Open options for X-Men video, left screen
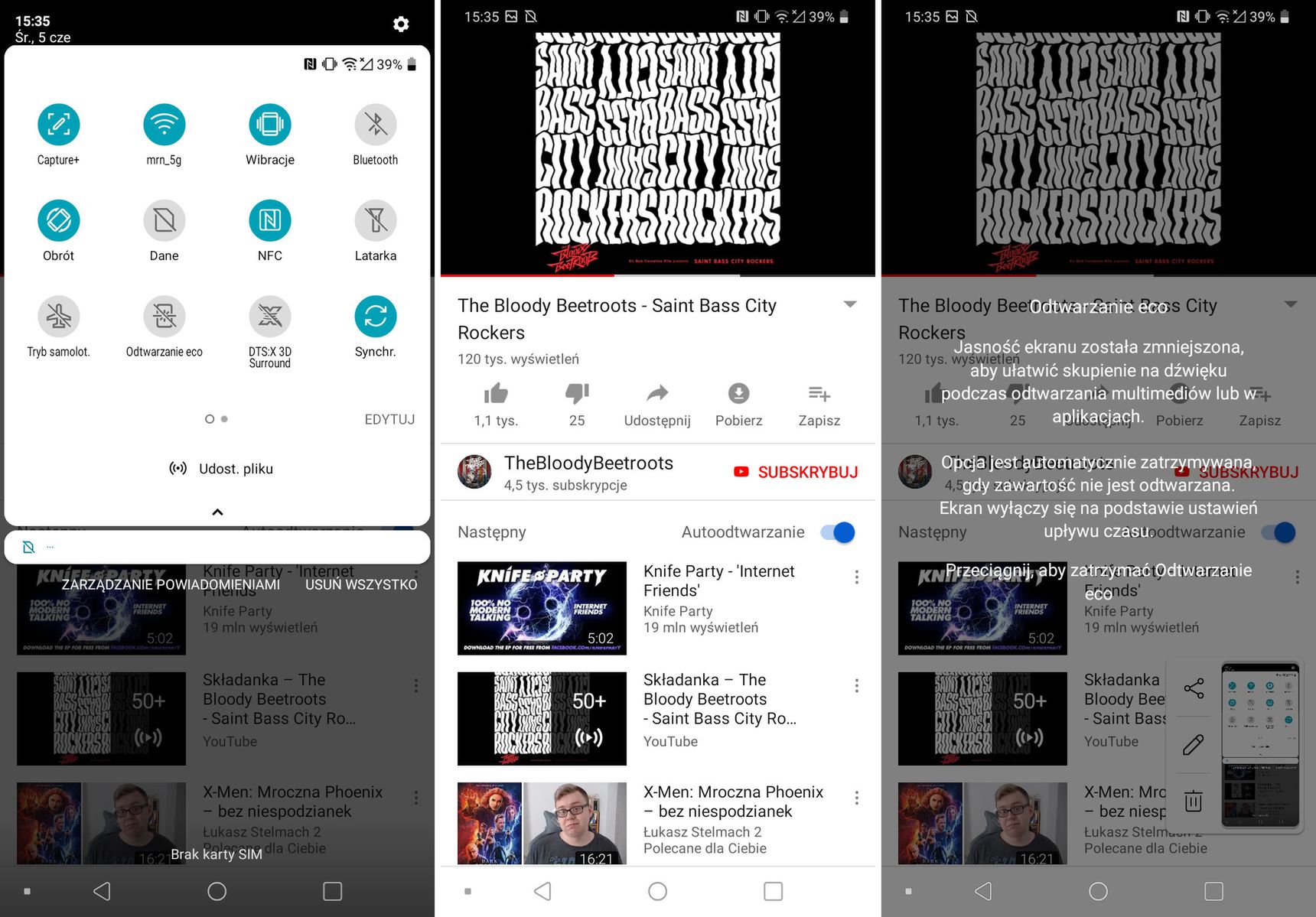 [x=416, y=798]
